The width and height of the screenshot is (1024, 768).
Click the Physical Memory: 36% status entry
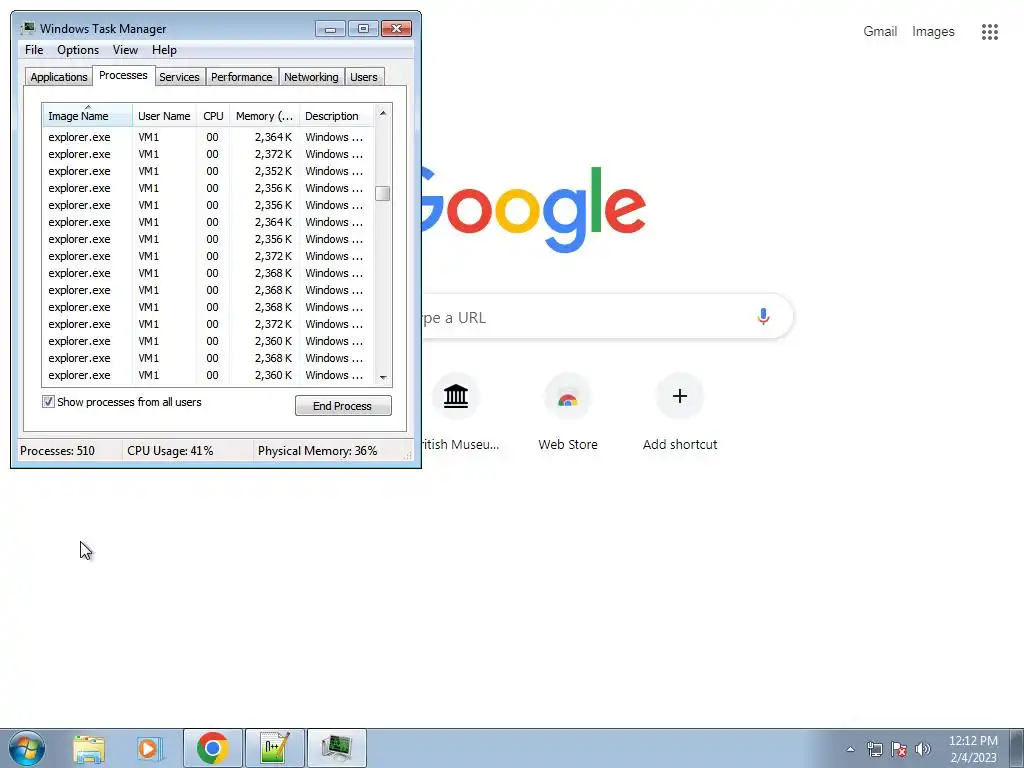coord(317,451)
